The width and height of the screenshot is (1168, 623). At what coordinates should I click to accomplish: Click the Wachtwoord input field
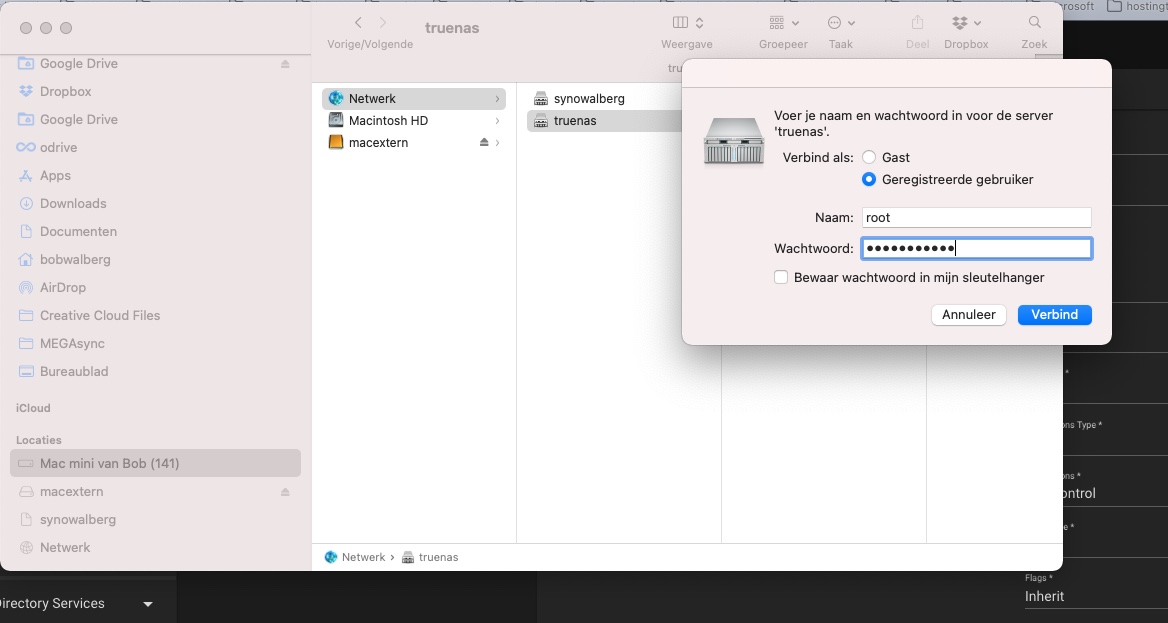click(x=977, y=248)
